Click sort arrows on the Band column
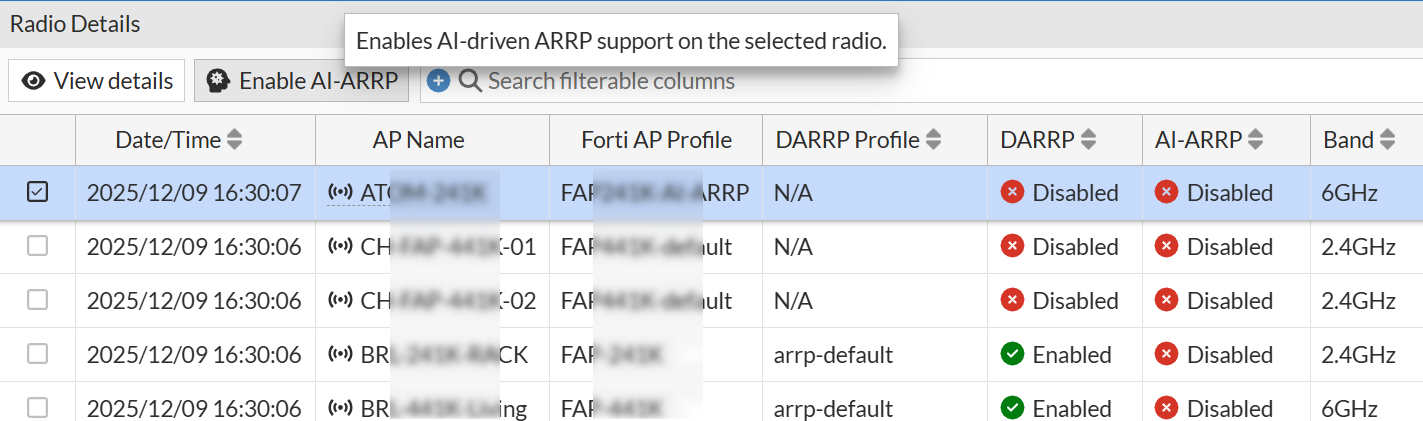 point(1387,140)
